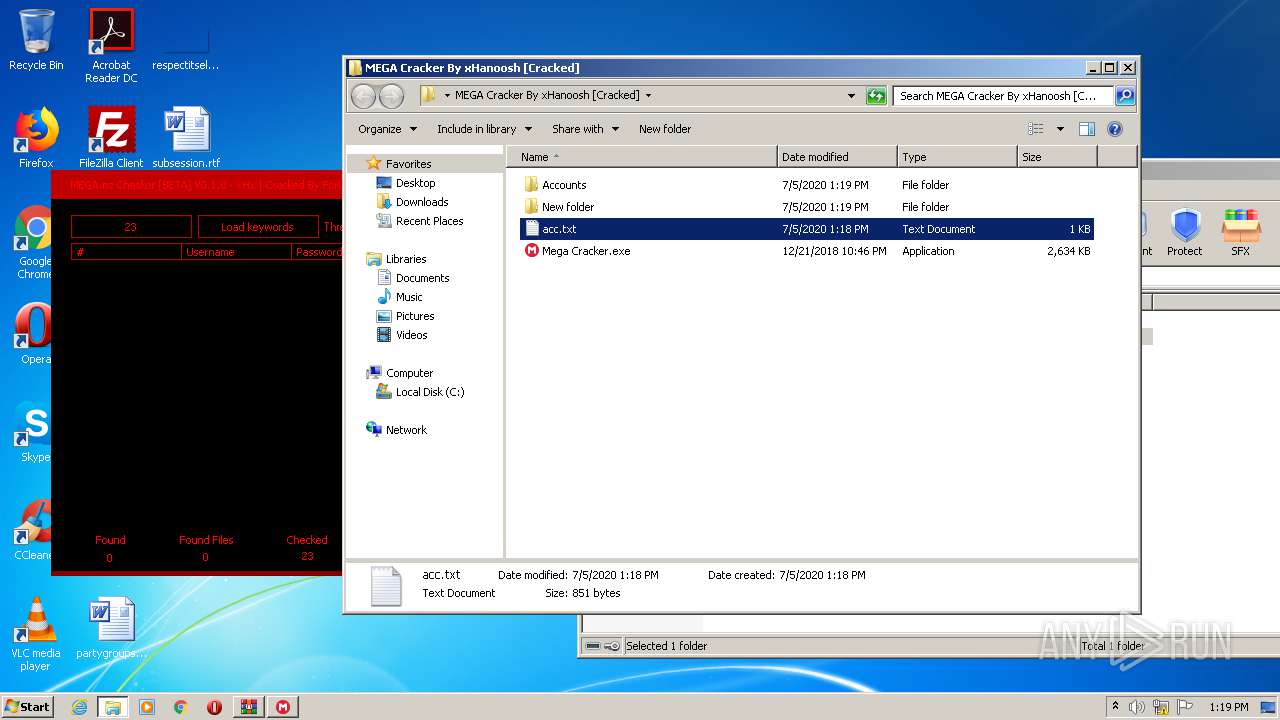Open Internet Explorer from taskbar
The width and height of the screenshot is (1280, 720).
pyautogui.click(x=79, y=707)
